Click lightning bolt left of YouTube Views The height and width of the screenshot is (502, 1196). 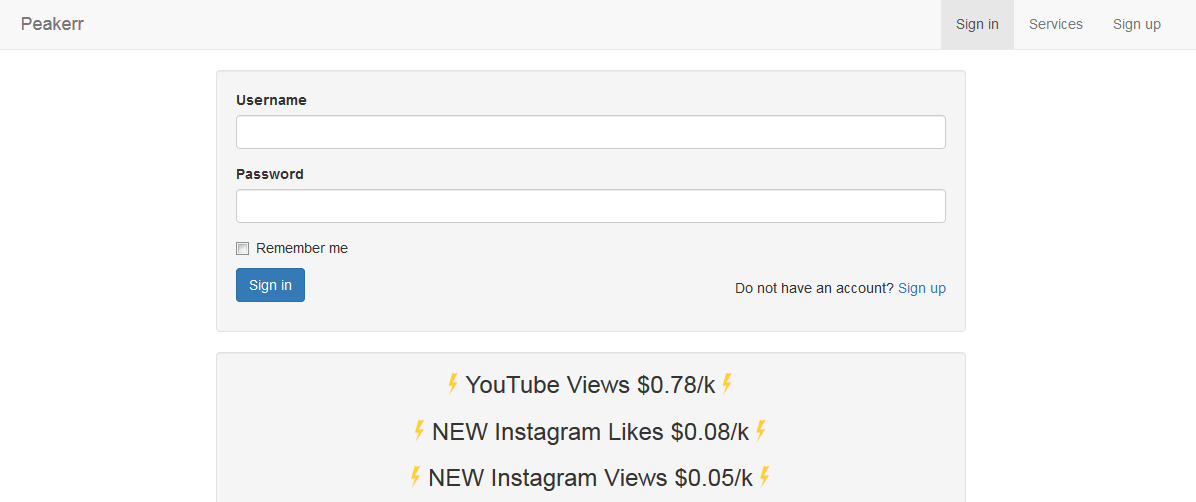pyautogui.click(x=453, y=384)
